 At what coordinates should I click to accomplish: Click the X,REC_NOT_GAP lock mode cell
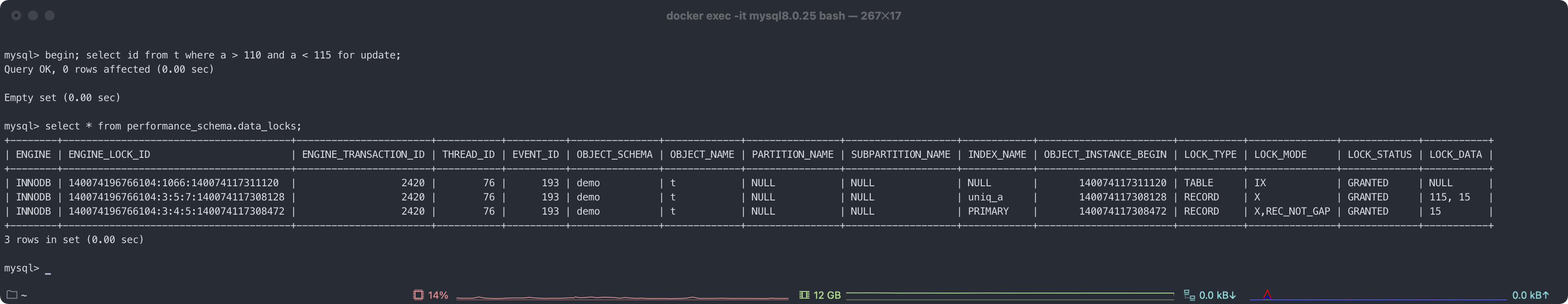click(1292, 211)
